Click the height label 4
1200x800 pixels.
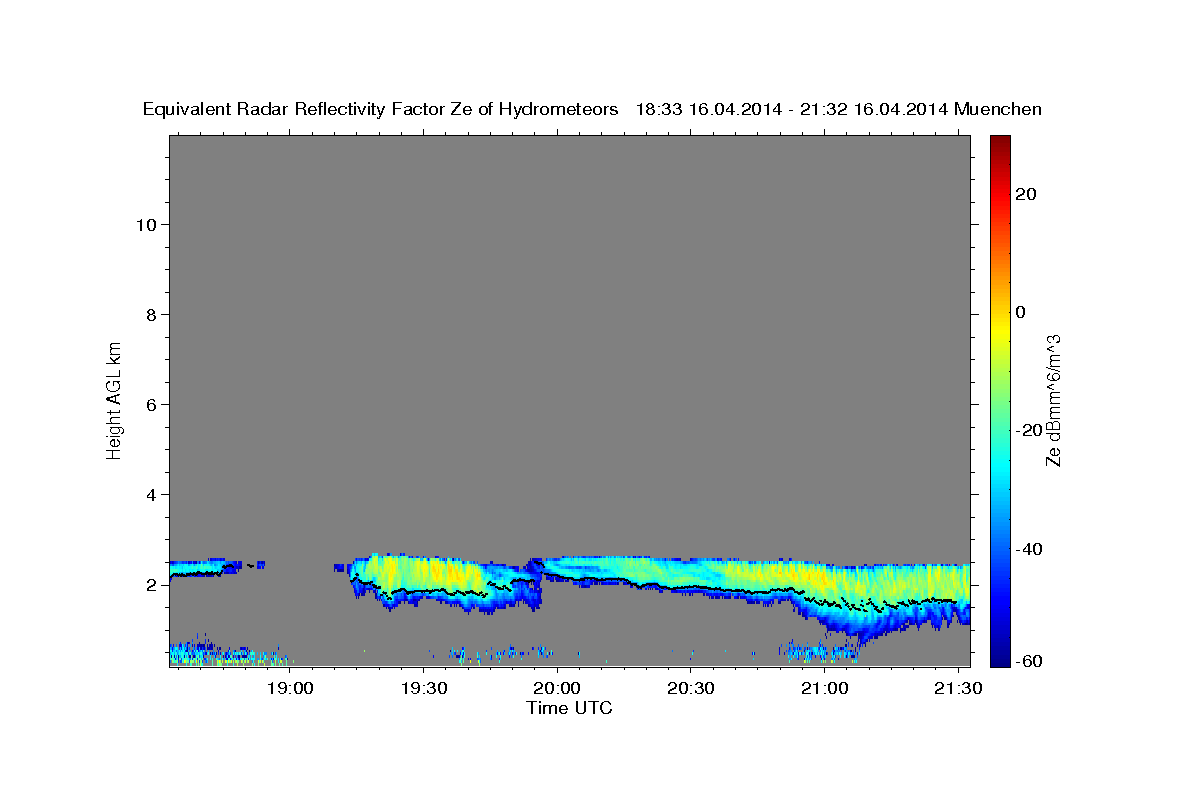click(149, 494)
